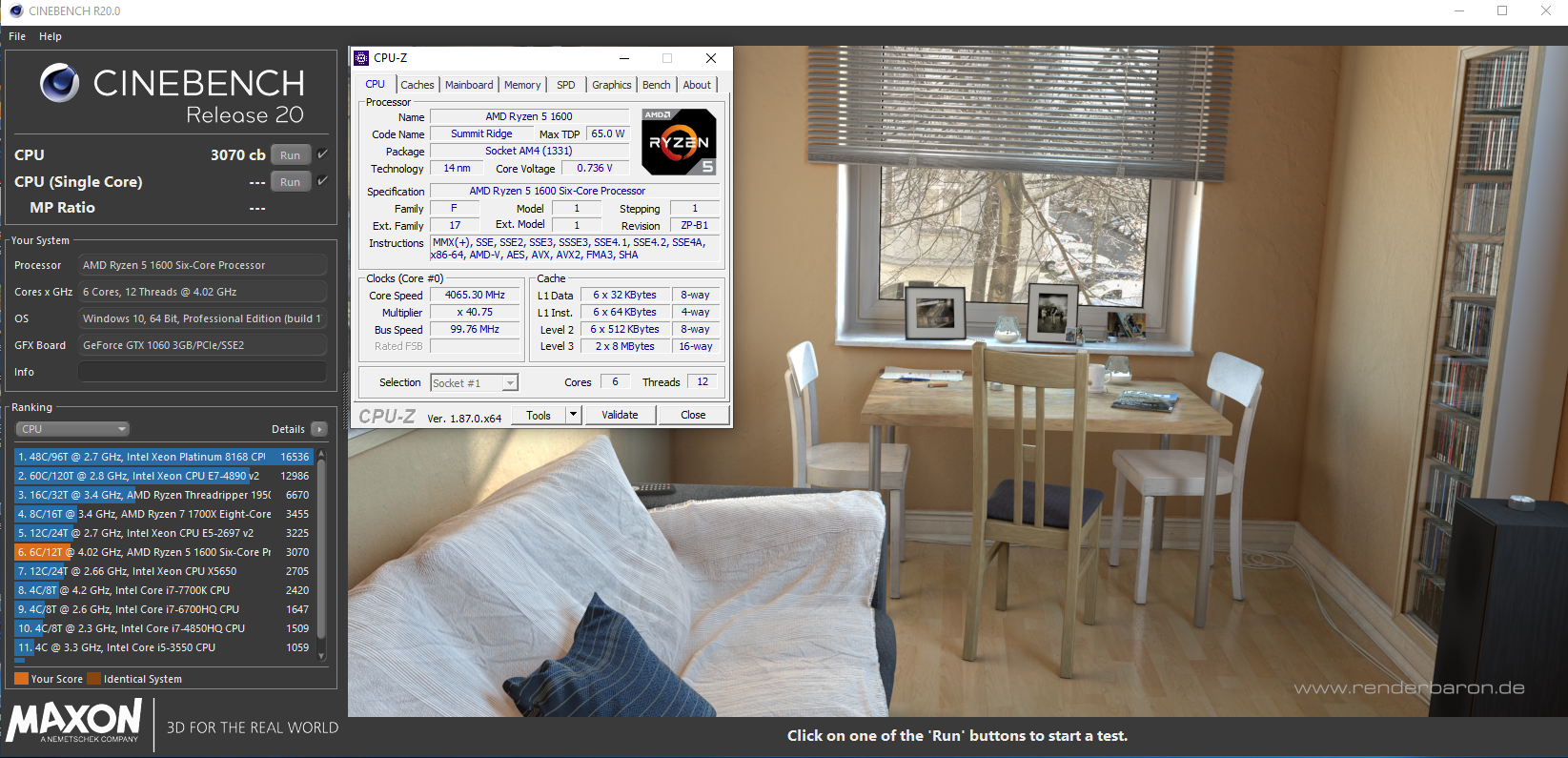Image resolution: width=1568 pixels, height=758 pixels.
Task: Click the Code Name Summit Ridge field
Action: pyautogui.click(x=481, y=134)
